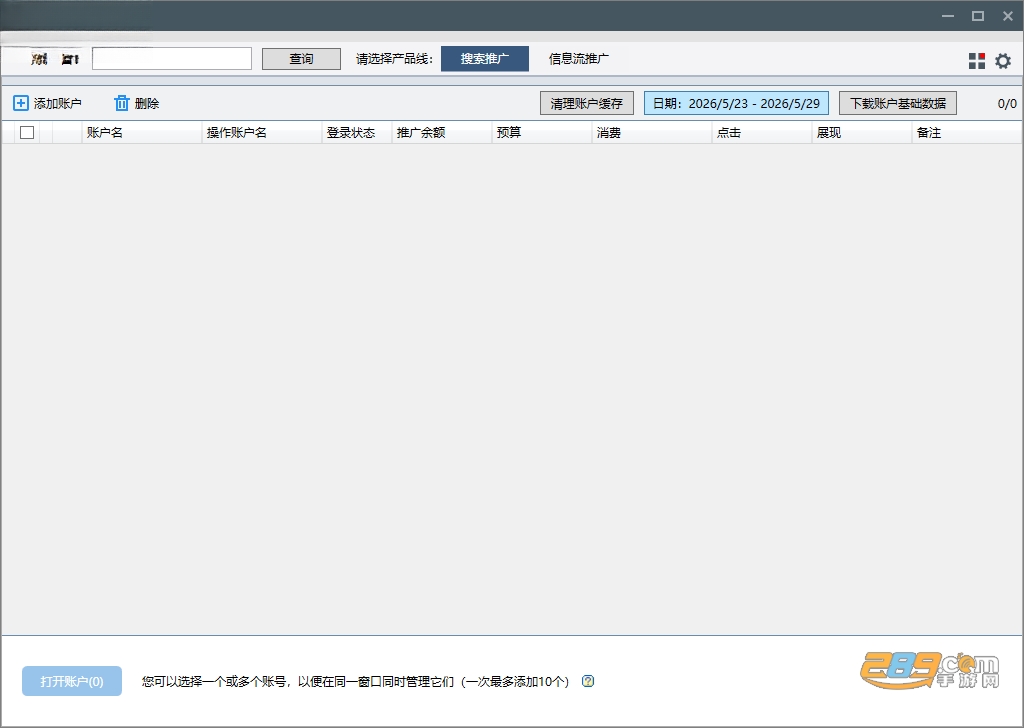Sort by 备注 column header
Image resolution: width=1024 pixels, height=728 pixels.
pyautogui.click(x=967, y=133)
